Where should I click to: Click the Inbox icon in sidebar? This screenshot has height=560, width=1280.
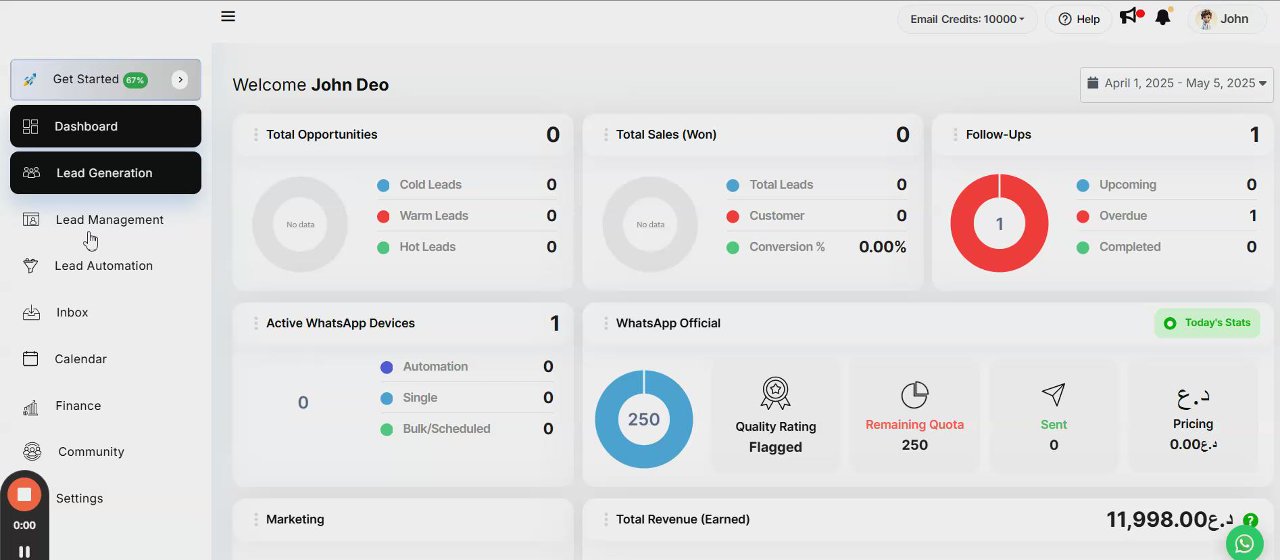point(32,313)
